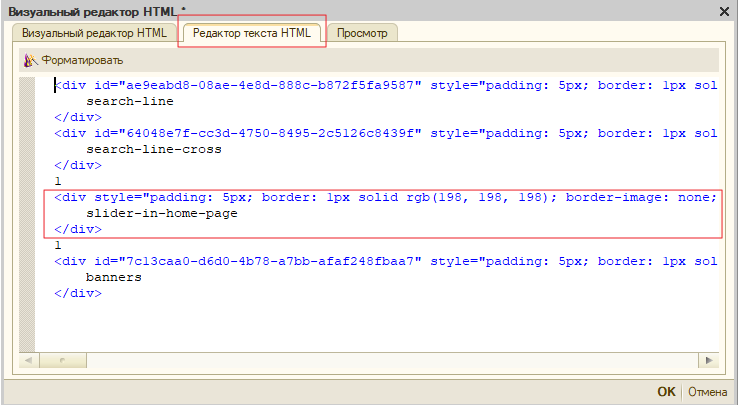The height and width of the screenshot is (405, 738).
Task: Open the Редактор текста HTML tab
Action: pyautogui.click(x=252, y=33)
